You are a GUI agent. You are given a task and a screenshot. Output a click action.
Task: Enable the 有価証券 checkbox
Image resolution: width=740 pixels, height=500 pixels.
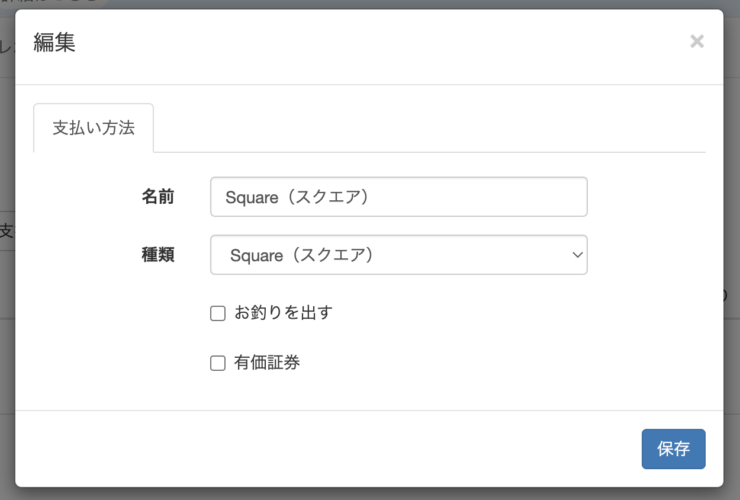pyautogui.click(x=218, y=363)
